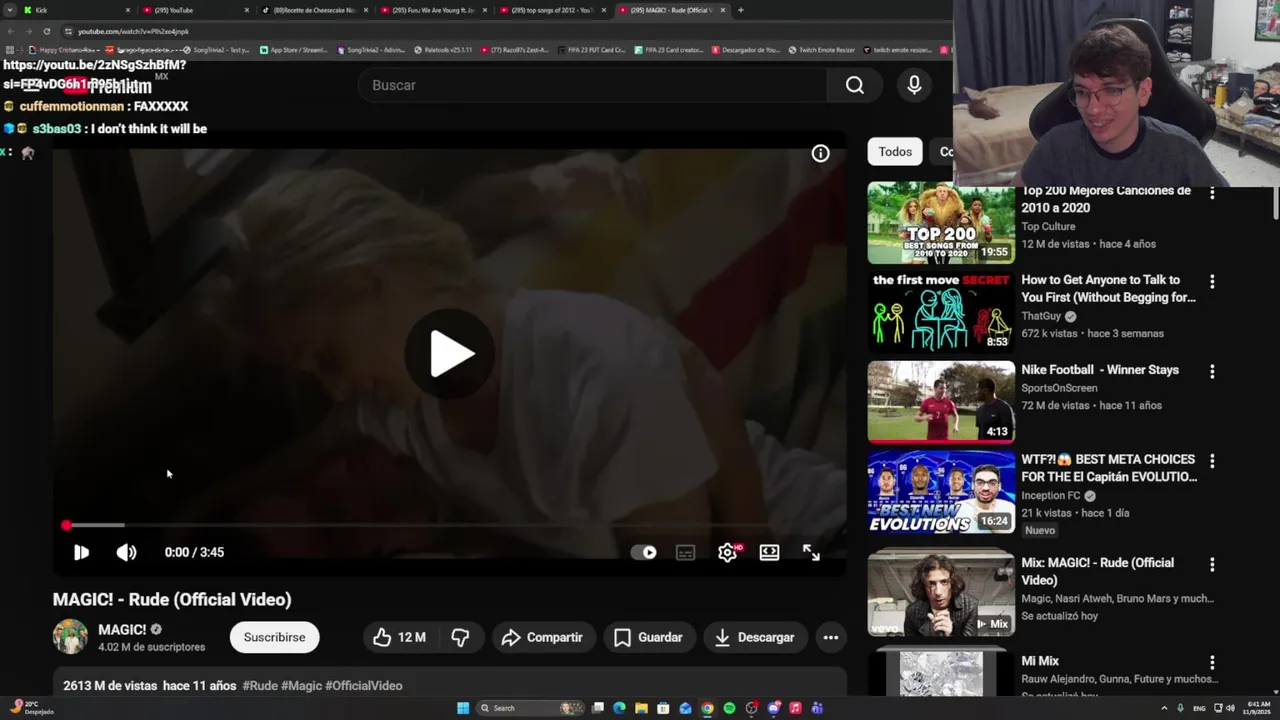The image size is (1280, 720).
Task: Open Microsoft Teams from the taskbar
Action: tap(817, 708)
